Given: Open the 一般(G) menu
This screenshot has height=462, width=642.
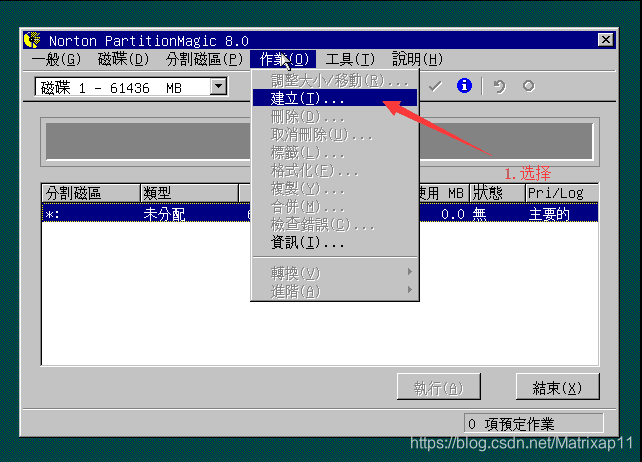Looking at the screenshot, I should tap(57, 59).
